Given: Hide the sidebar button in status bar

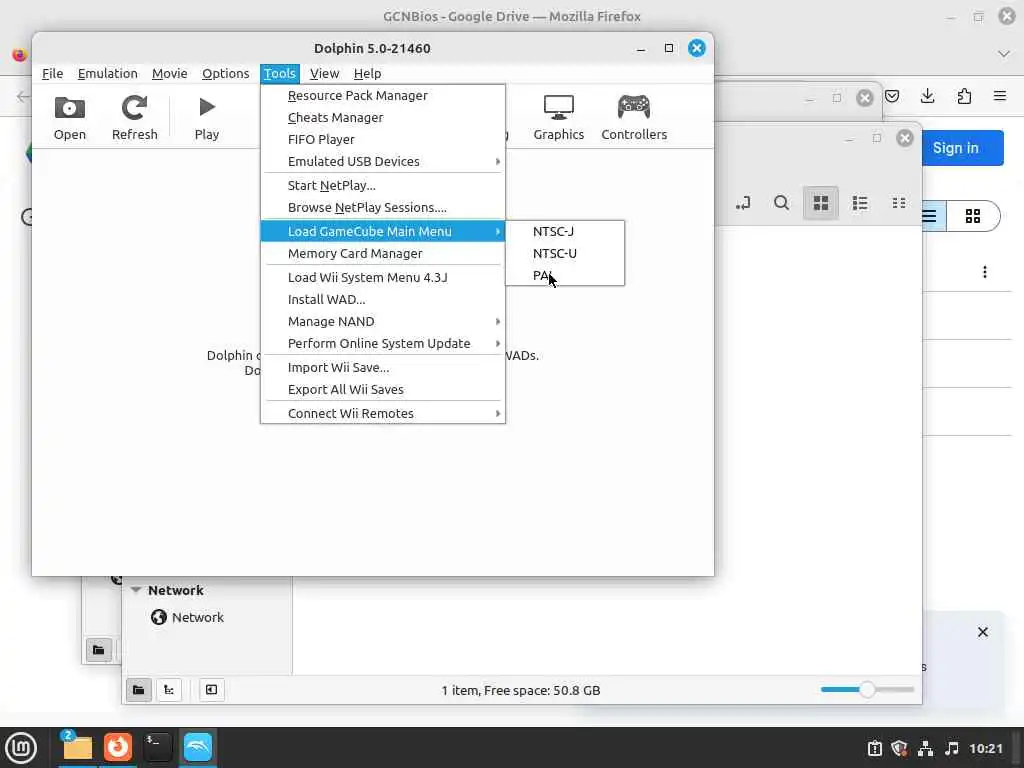Looking at the screenshot, I should [x=212, y=690].
